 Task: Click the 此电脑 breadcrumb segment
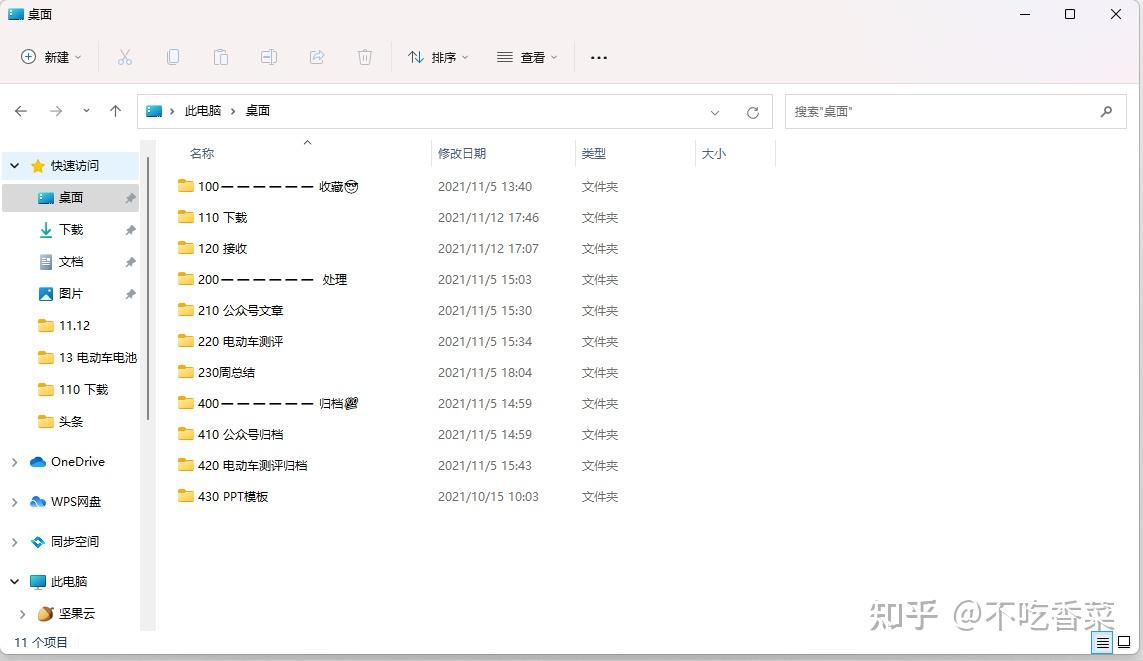click(x=203, y=111)
